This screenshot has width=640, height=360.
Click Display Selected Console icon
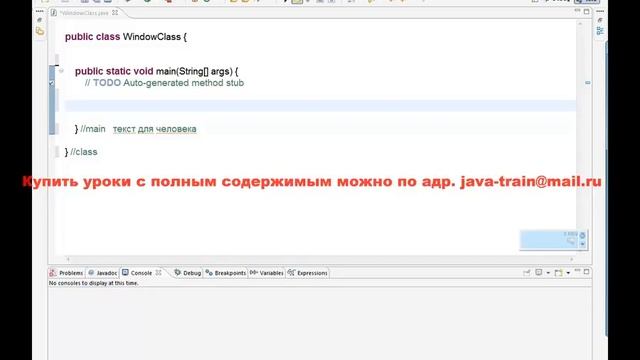click(x=539, y=273)
